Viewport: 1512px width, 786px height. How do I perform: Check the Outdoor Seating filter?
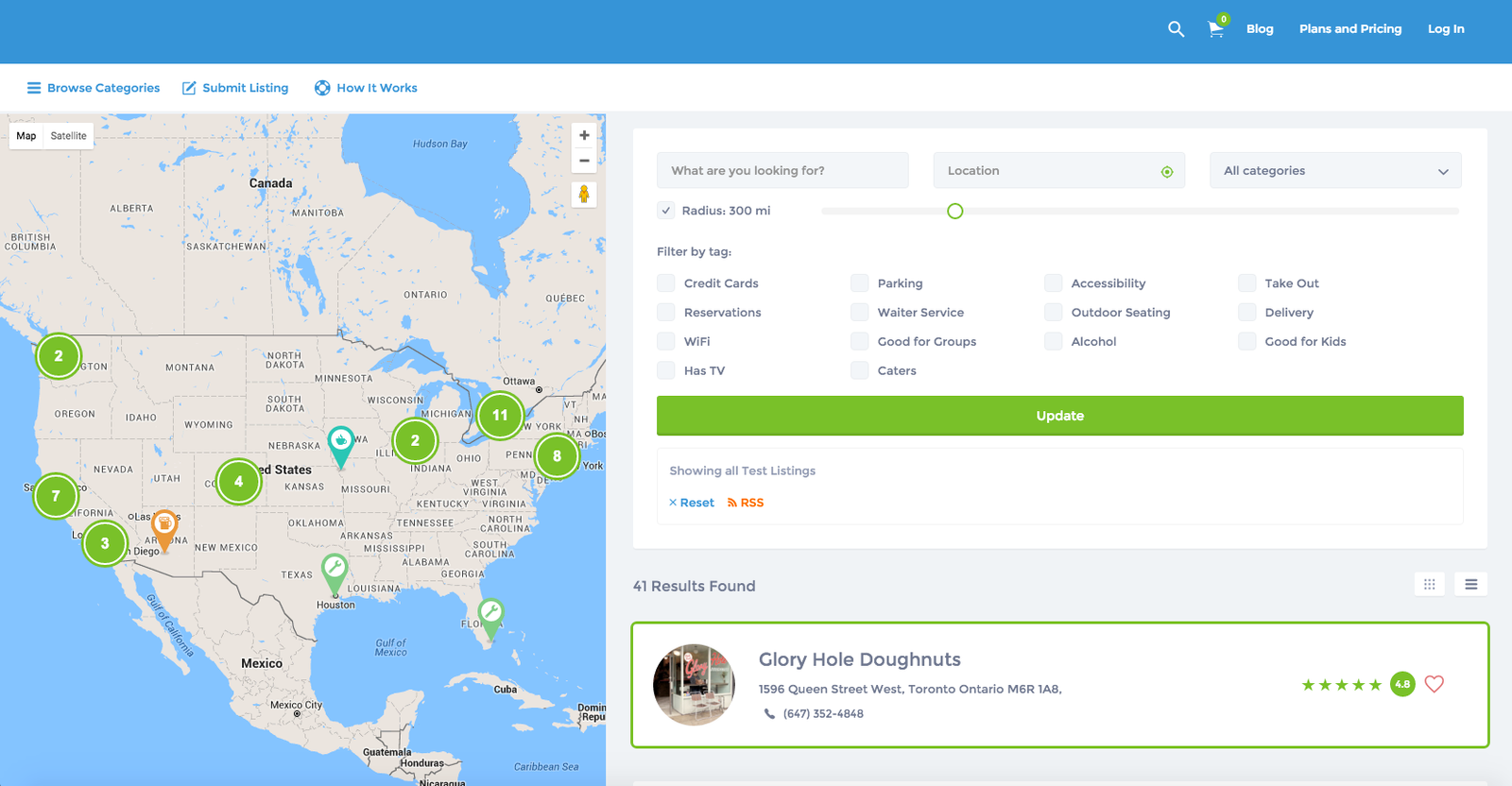tap(1054, 313)
